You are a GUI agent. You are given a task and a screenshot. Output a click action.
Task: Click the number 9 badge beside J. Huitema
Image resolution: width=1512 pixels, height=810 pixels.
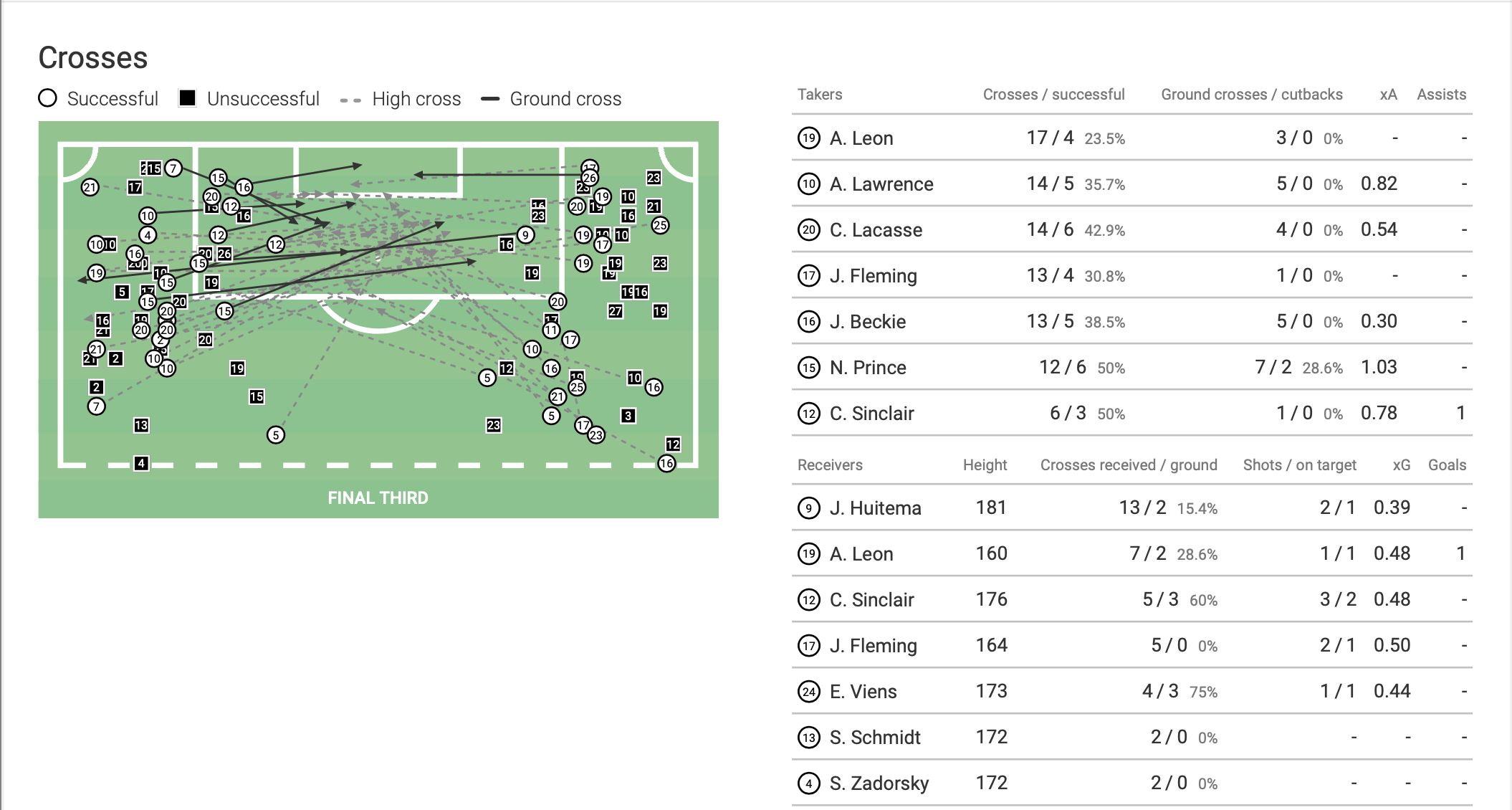[x=809, y=508]
